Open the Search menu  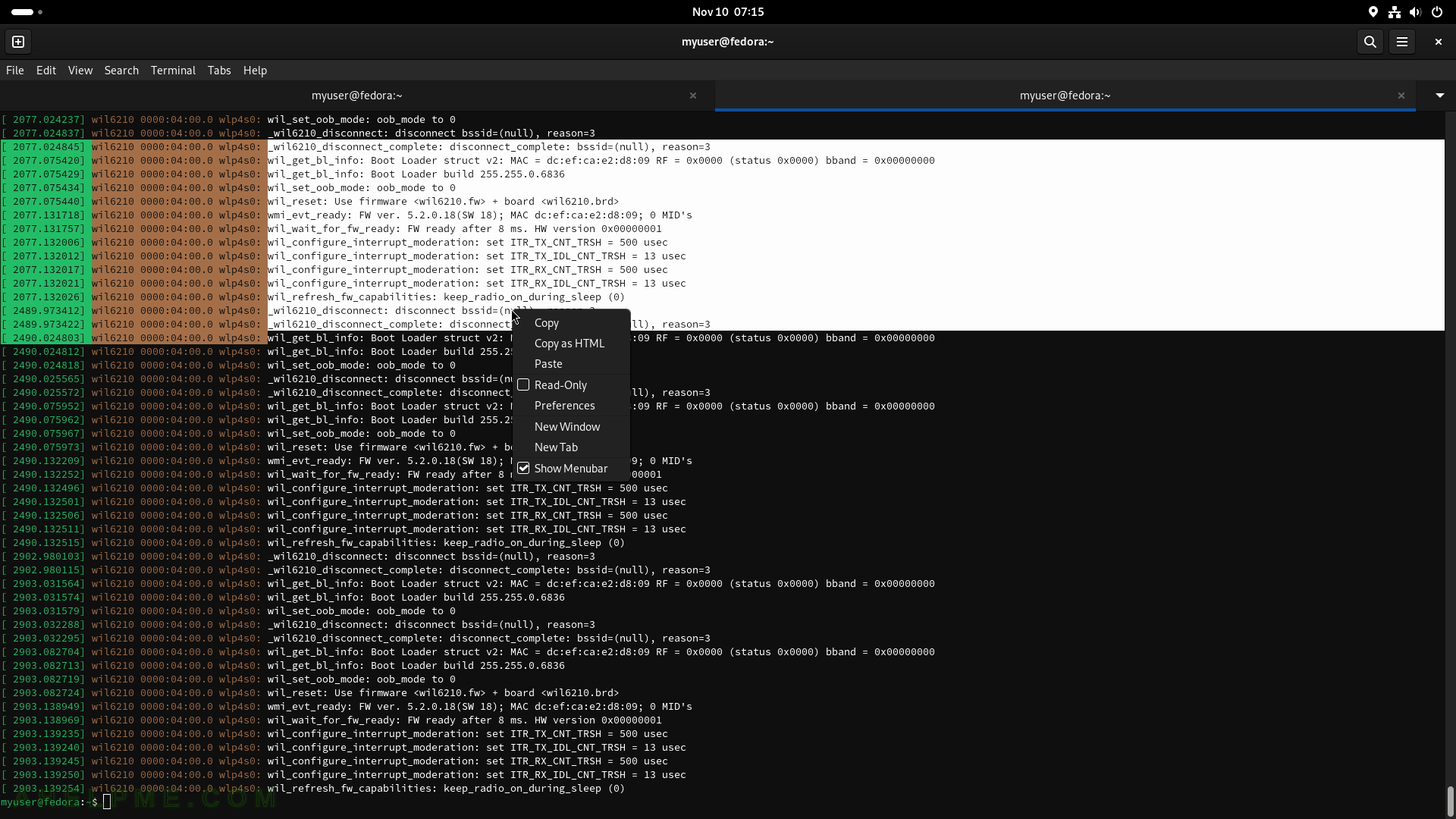(121, 71)
